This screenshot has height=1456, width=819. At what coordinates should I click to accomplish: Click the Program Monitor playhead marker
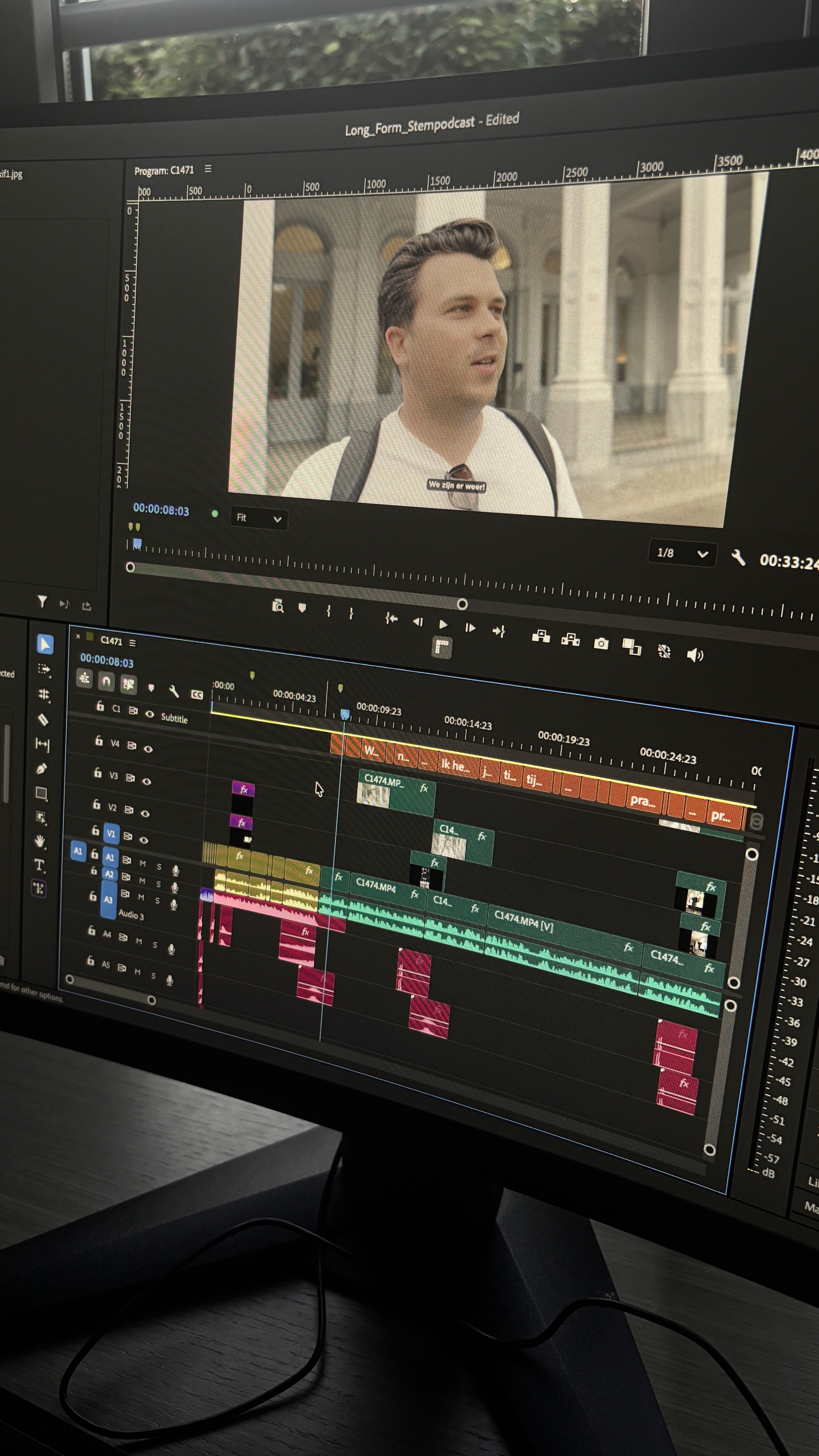[x=137, y=544]
